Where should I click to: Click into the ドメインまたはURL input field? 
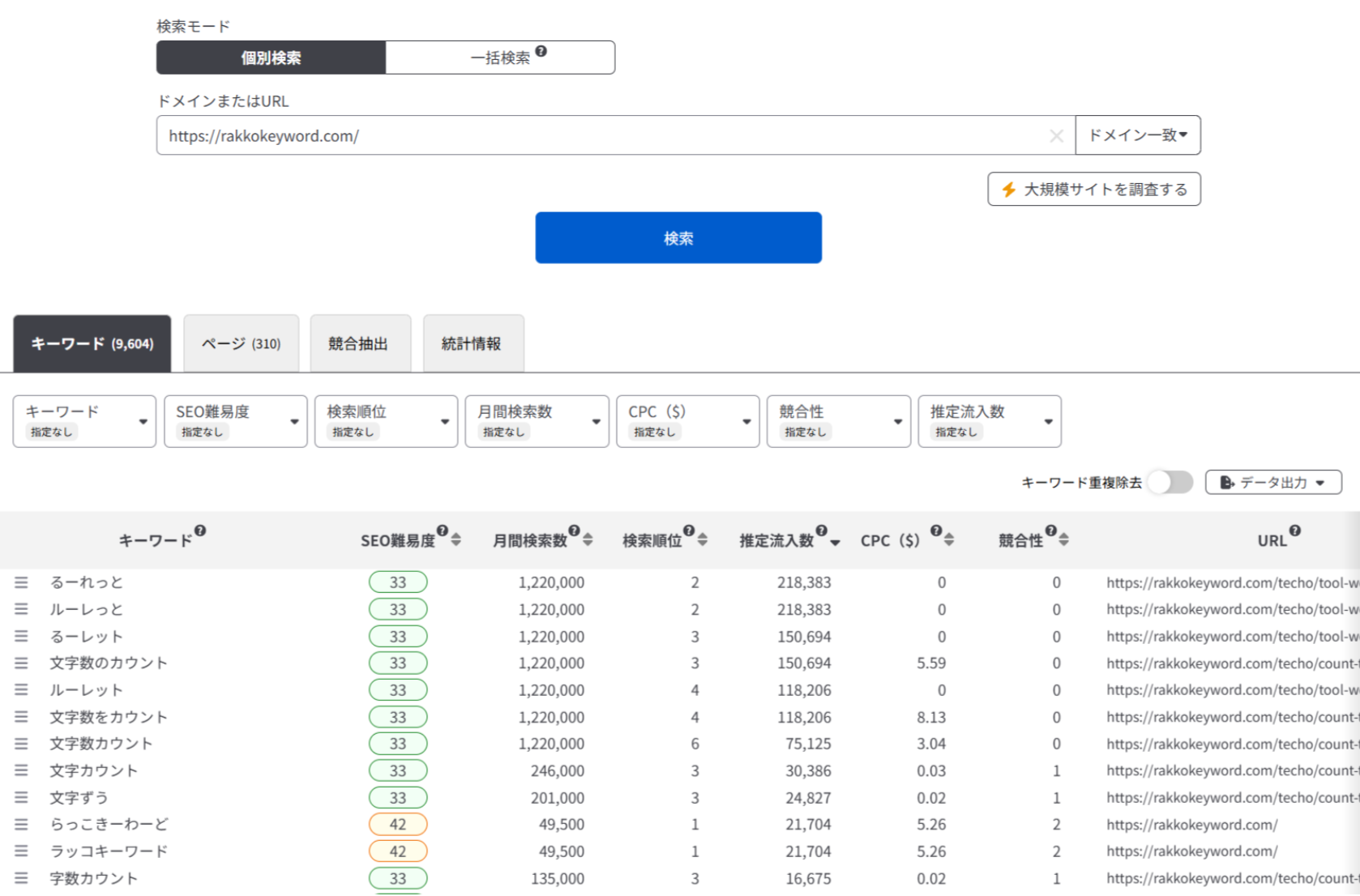point(600,135)
